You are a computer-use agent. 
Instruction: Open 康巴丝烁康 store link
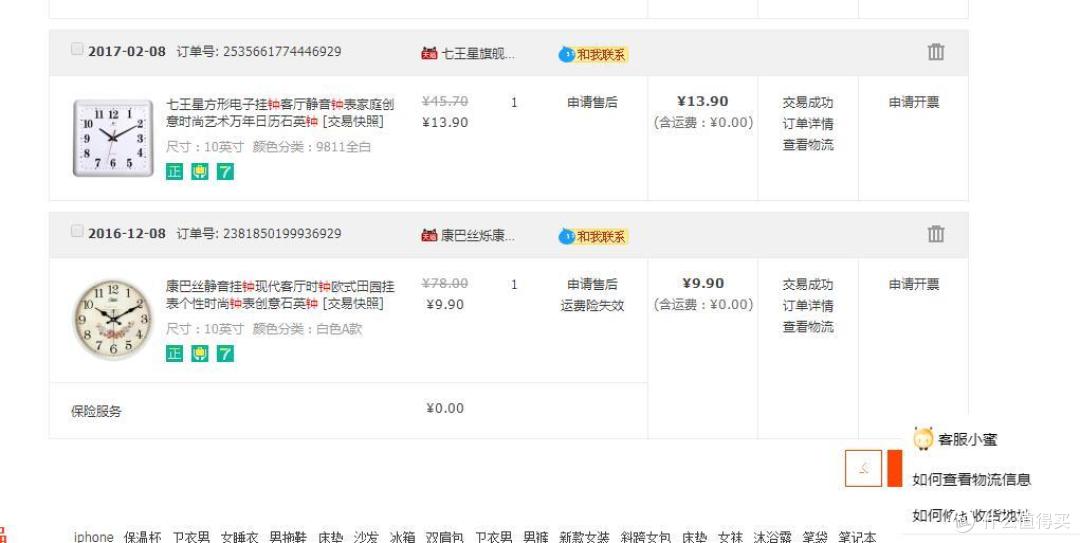click(477, 235)
